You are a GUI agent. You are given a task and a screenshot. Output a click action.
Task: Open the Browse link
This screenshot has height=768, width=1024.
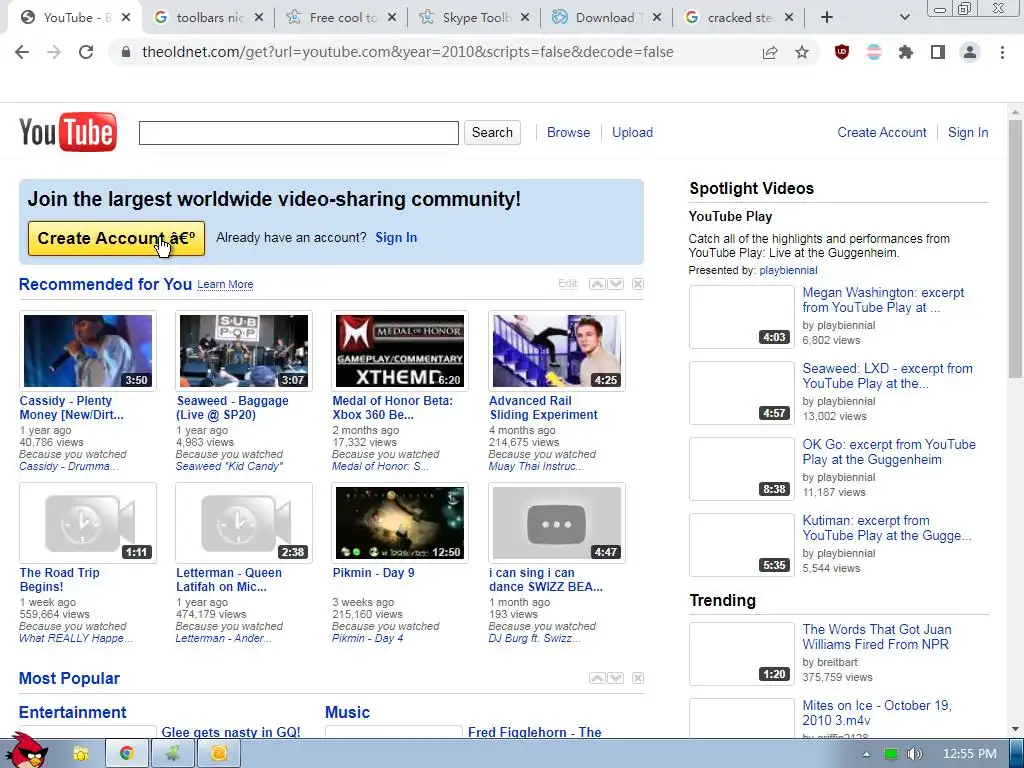[x=568, y=133]
